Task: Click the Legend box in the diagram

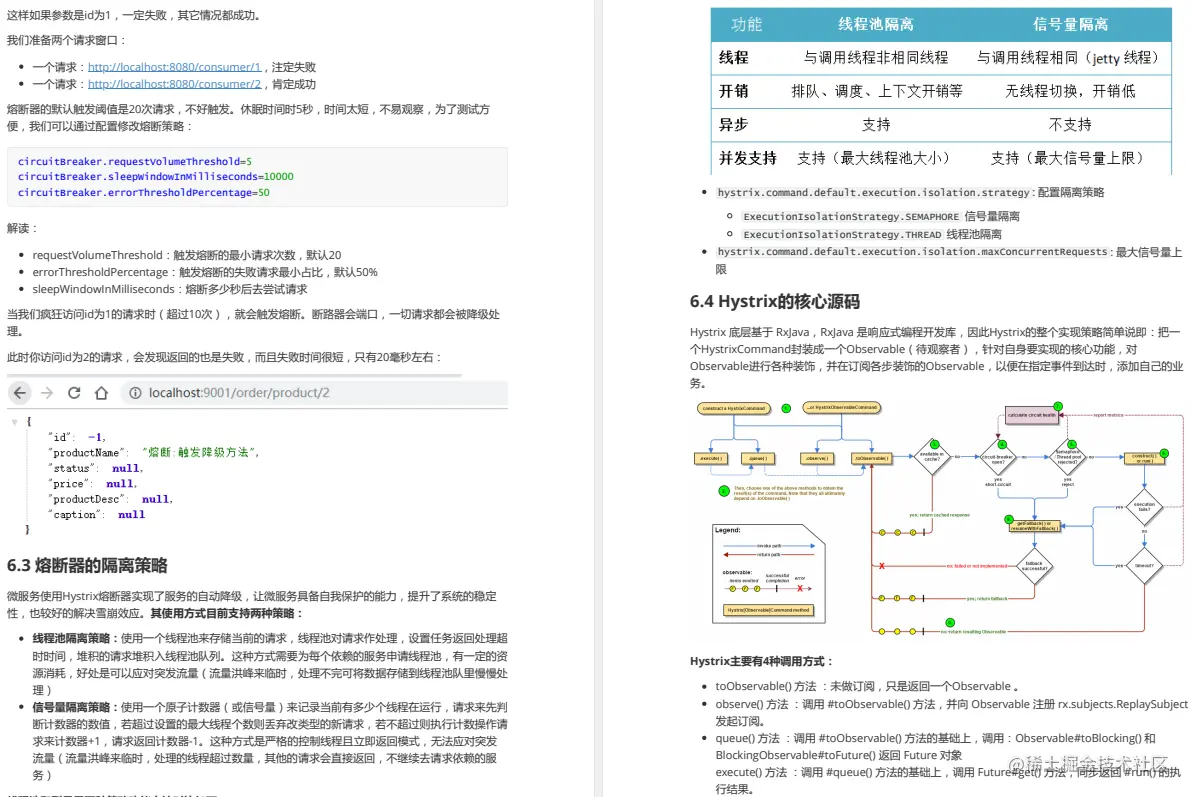Action: click(769, 574)
